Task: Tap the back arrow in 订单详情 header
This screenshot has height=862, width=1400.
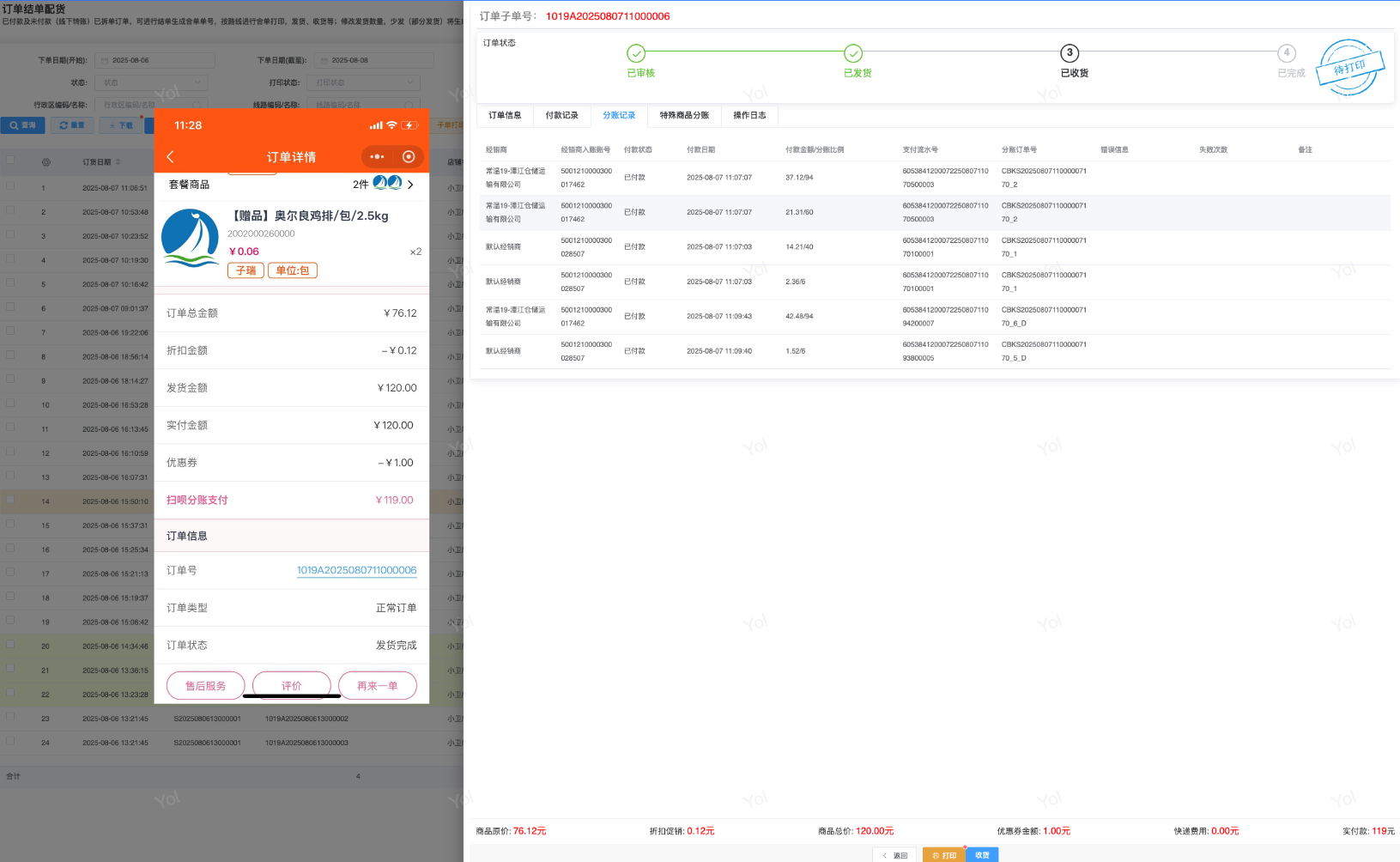Action: [170, 156]
